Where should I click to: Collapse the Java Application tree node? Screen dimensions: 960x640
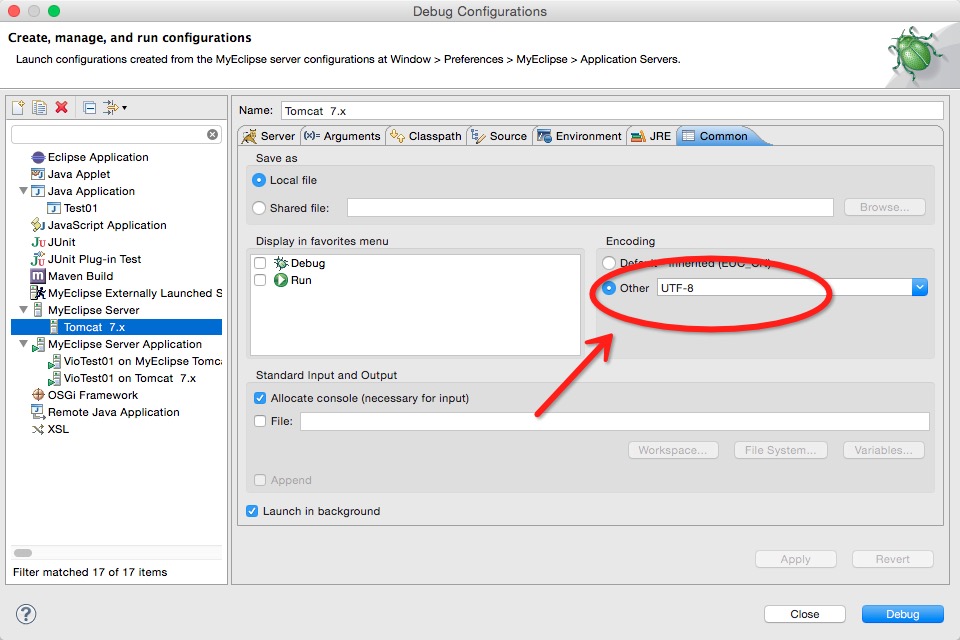pos(23,191)
